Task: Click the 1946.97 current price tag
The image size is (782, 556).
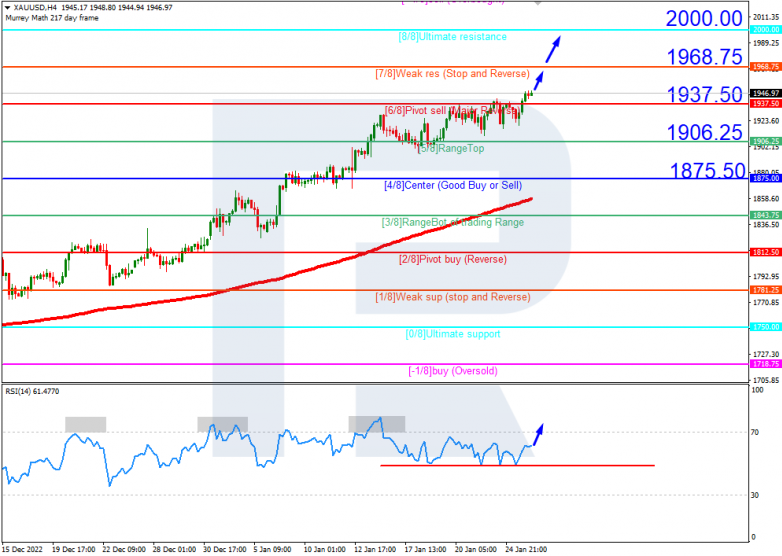Action: [766, 94]
